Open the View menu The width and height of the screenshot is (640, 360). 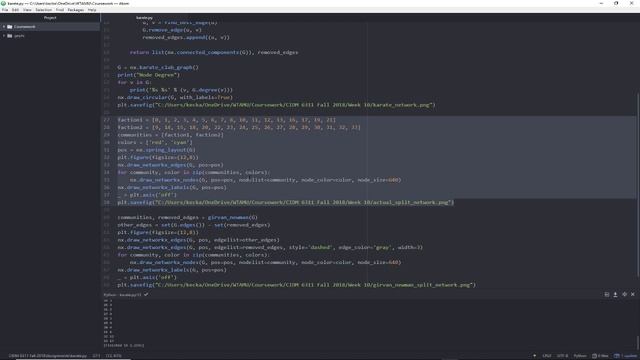click(27, 10)
